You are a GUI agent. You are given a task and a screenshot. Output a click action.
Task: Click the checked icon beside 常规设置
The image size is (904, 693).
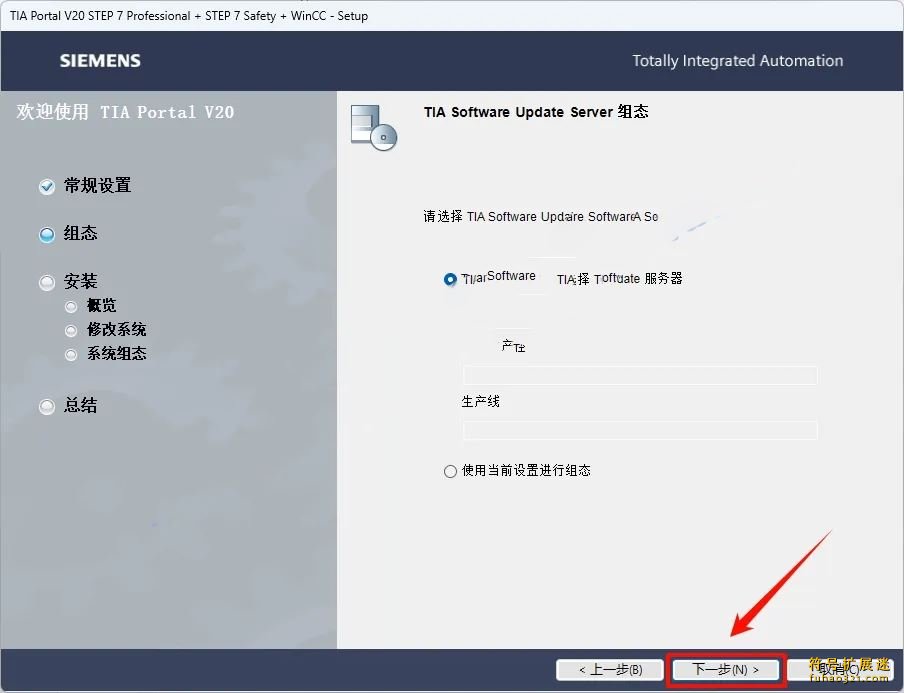point(47,187)
